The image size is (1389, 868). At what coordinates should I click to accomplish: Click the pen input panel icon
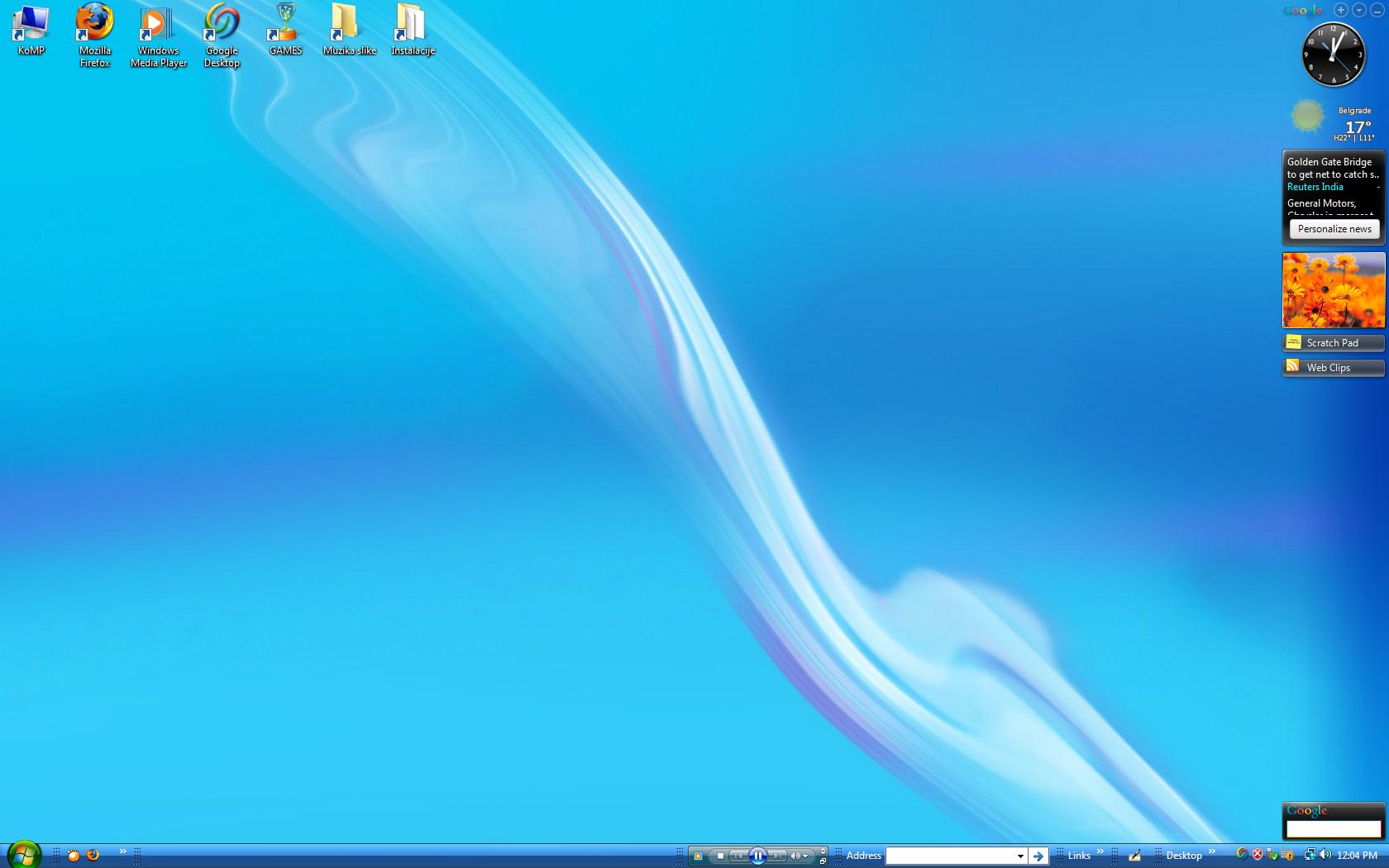pos(1134,856)
